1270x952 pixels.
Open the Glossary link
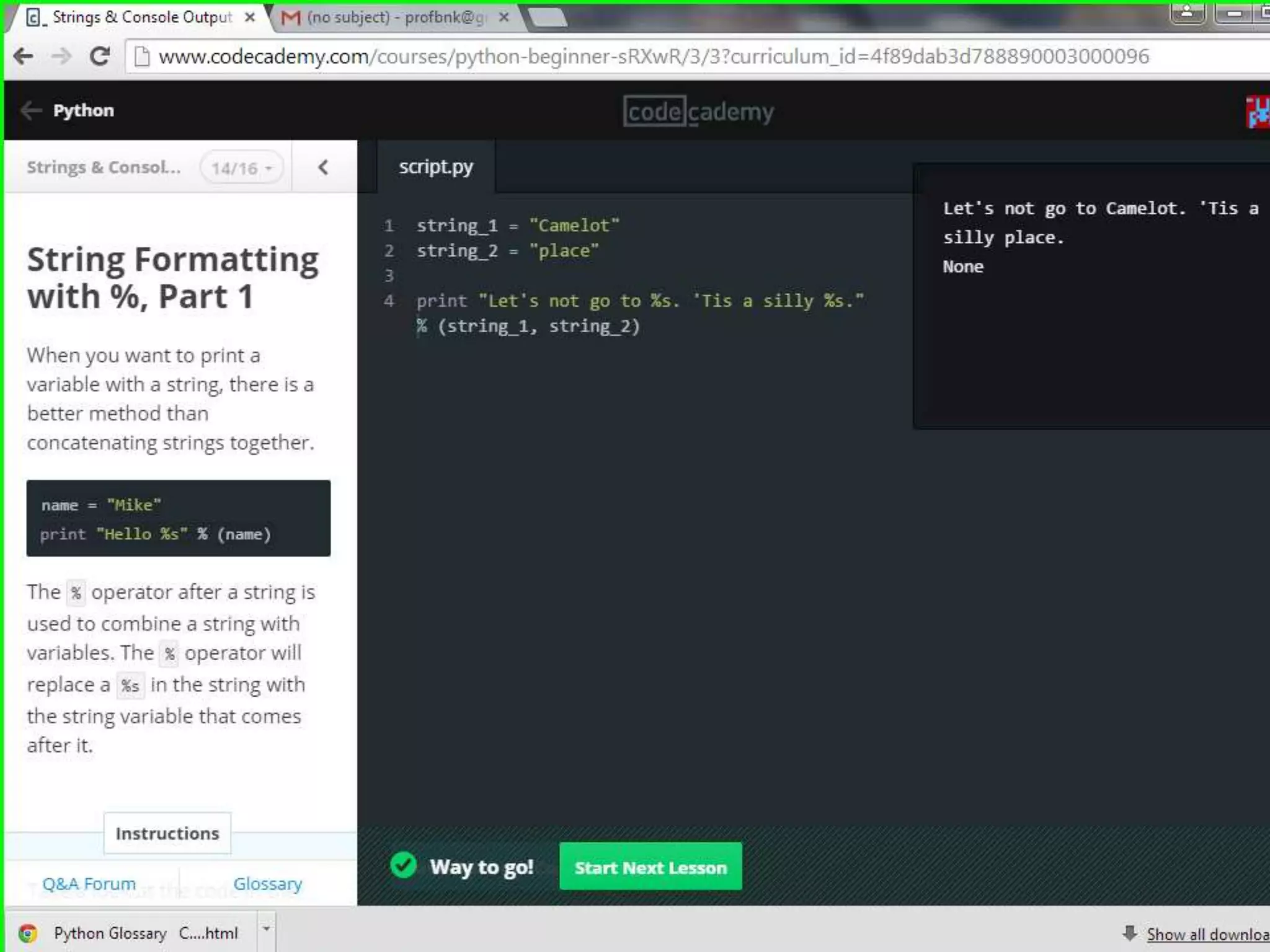(267, 883)
